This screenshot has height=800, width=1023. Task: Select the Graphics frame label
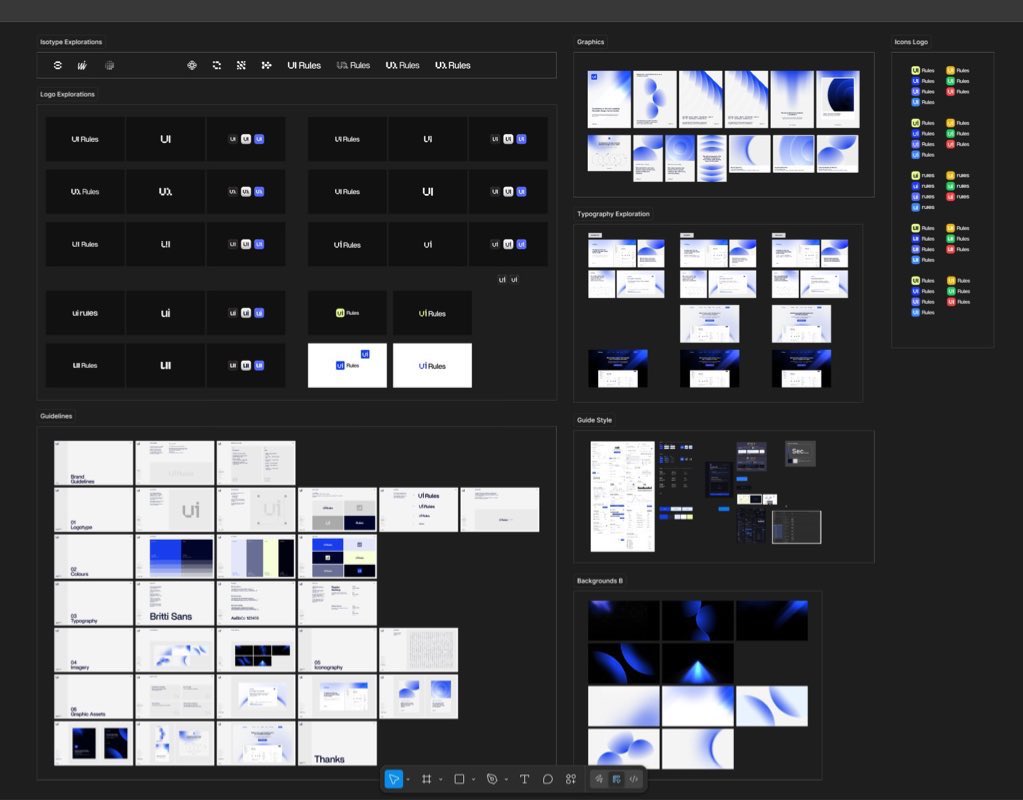(590, 42)
